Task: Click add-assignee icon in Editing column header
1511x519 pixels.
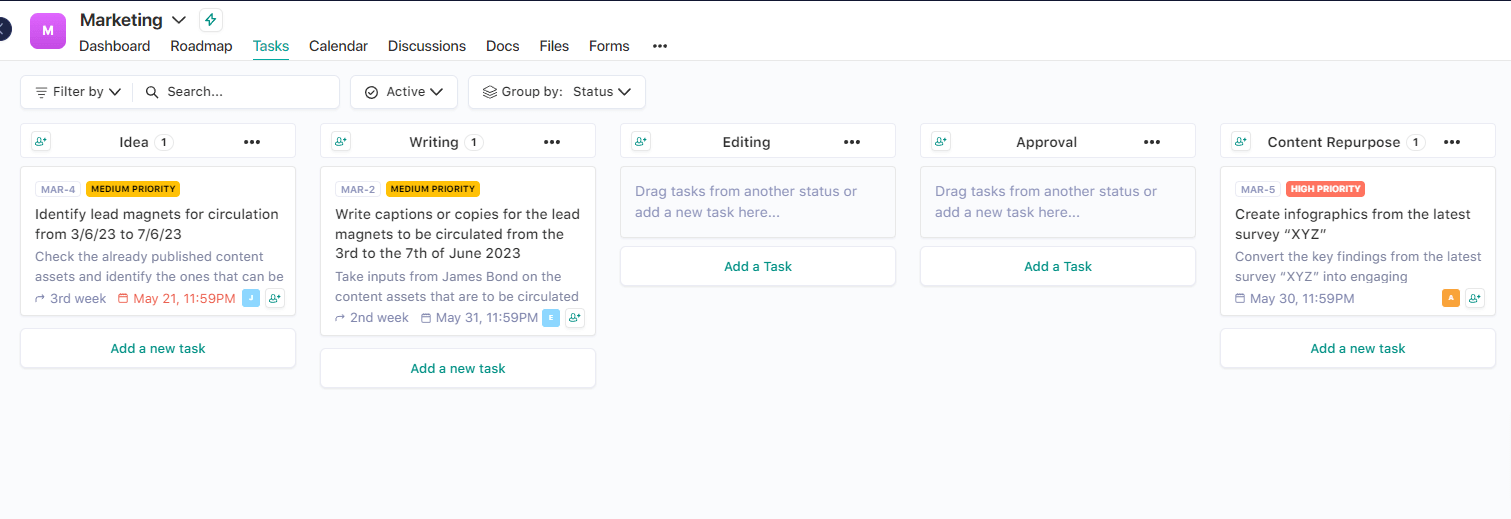Action: click(x=641, y=142)
